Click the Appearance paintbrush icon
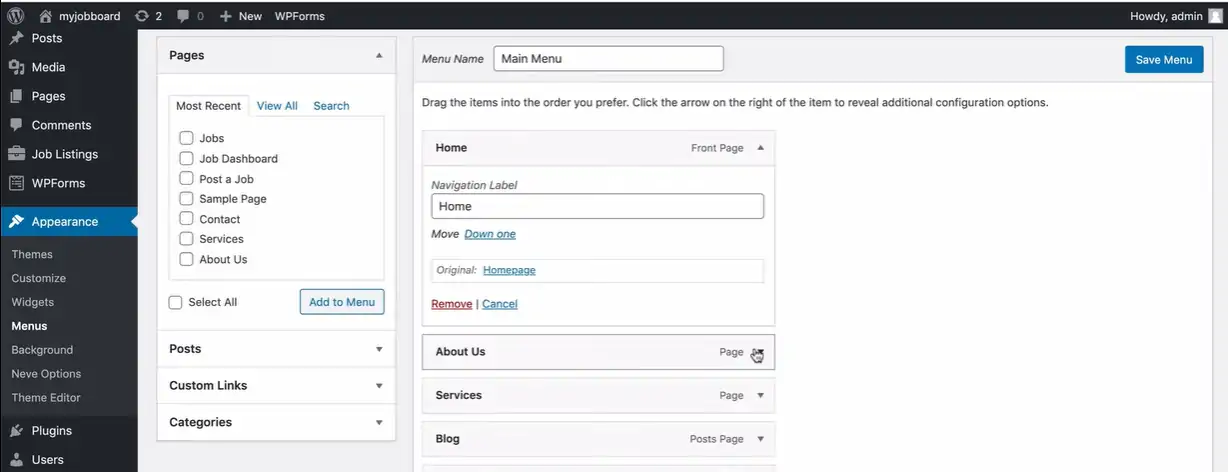Screen dimensions: 1228x472 pos(16,221)
